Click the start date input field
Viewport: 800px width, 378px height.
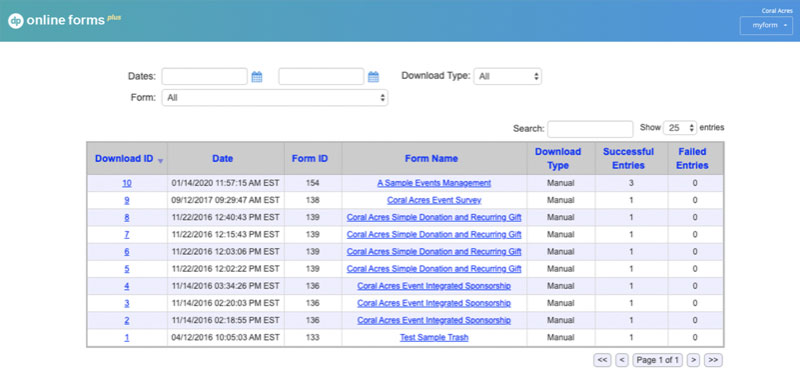pyautogui.click(x=205, y=77)
